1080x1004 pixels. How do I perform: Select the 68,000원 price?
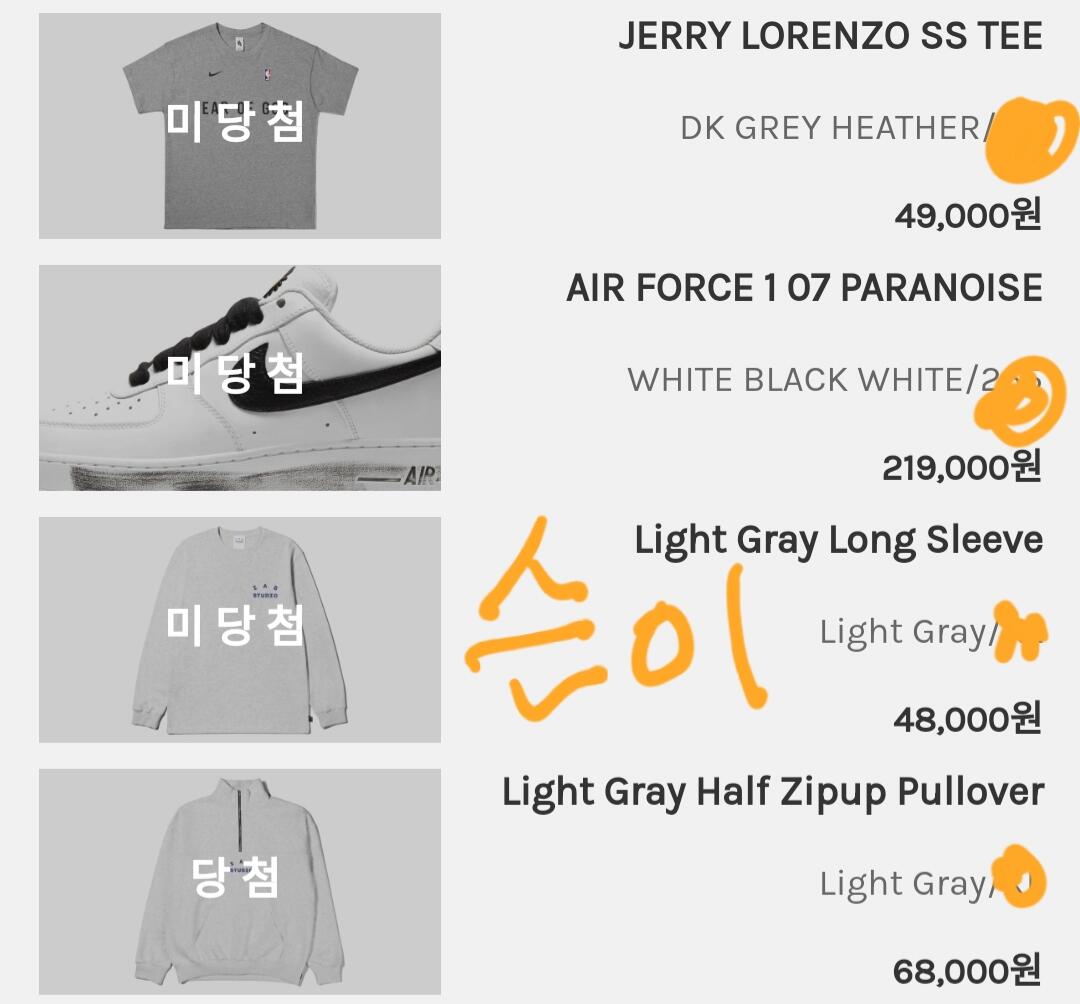[967, 971]
